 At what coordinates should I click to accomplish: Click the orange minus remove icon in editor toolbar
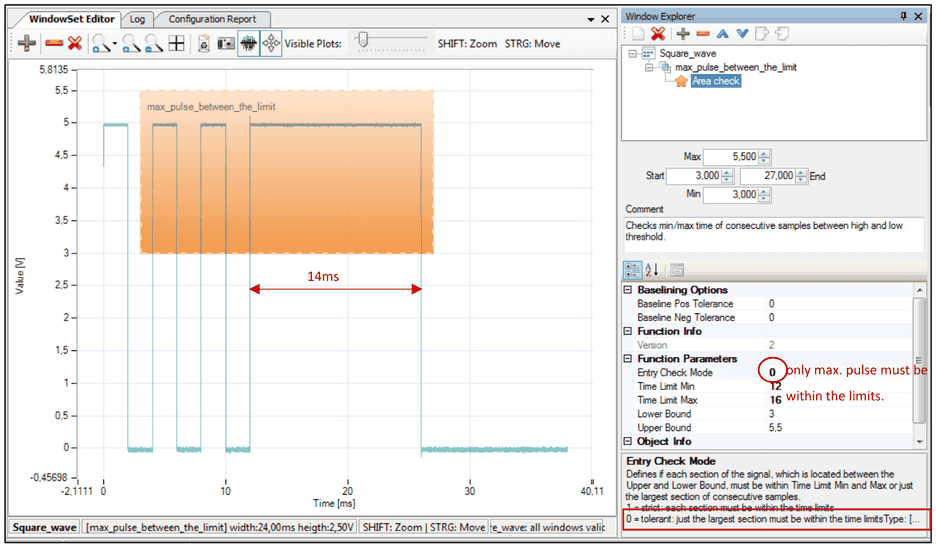pos(54,43)
